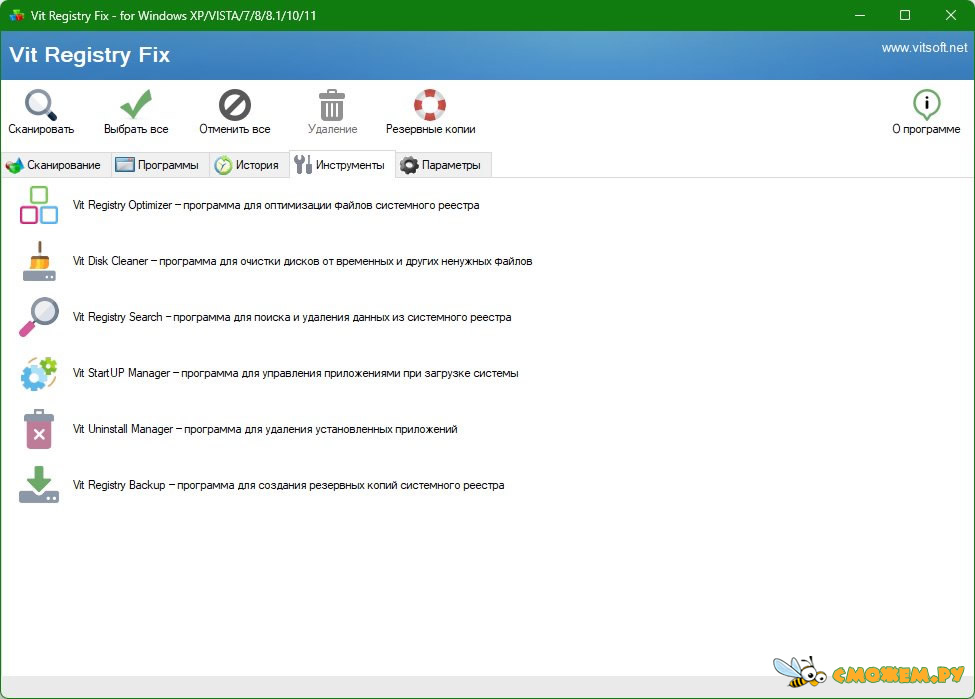This screenshot has width=975, height=699.
Task: Open Резервные копии lifebuoy icon
Action: point(430,104)
